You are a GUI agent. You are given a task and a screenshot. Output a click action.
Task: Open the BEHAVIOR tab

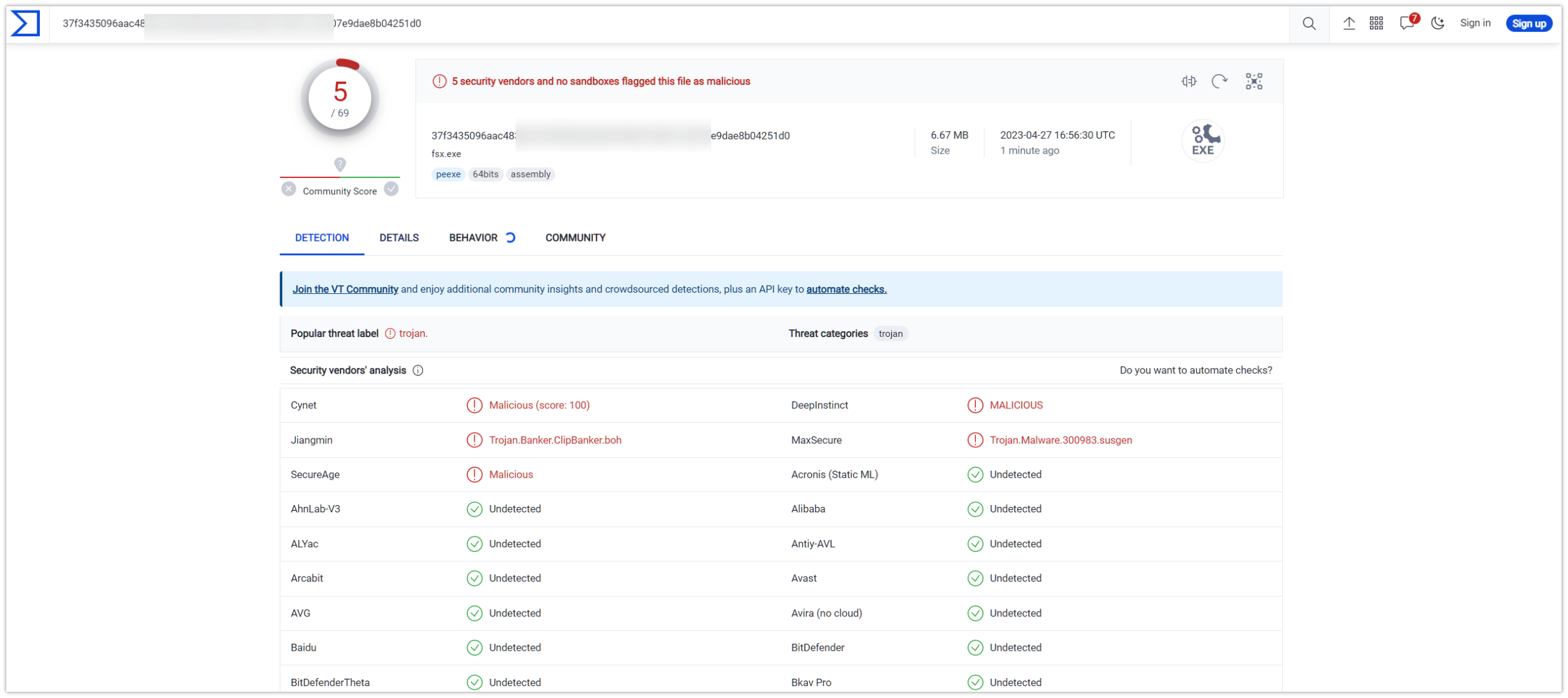(x=482, y=238)
